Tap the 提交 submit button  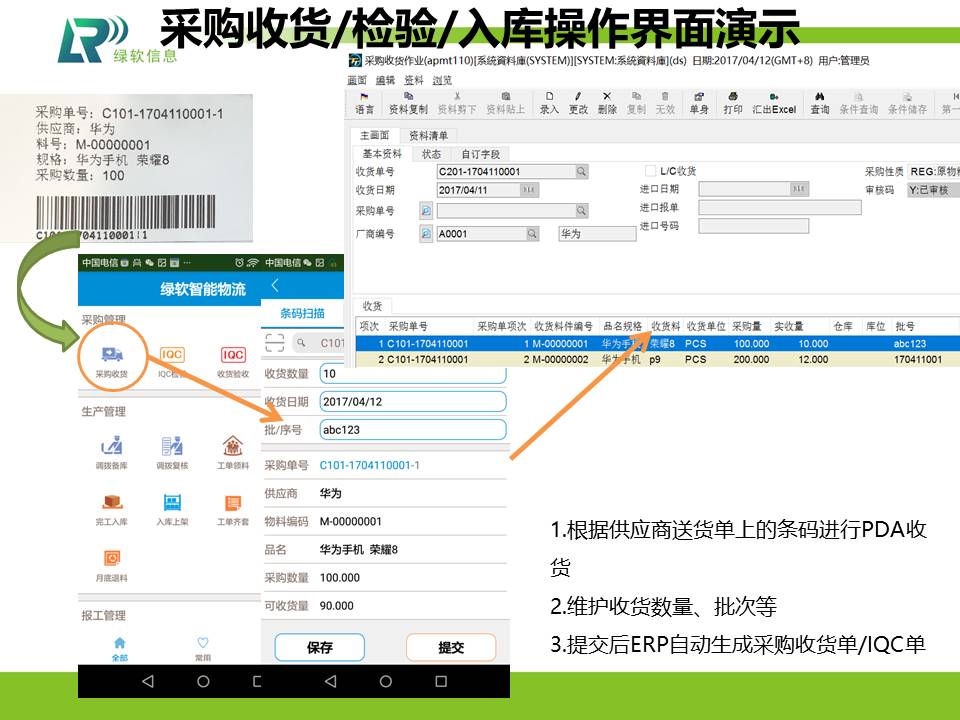click(451, 648)
